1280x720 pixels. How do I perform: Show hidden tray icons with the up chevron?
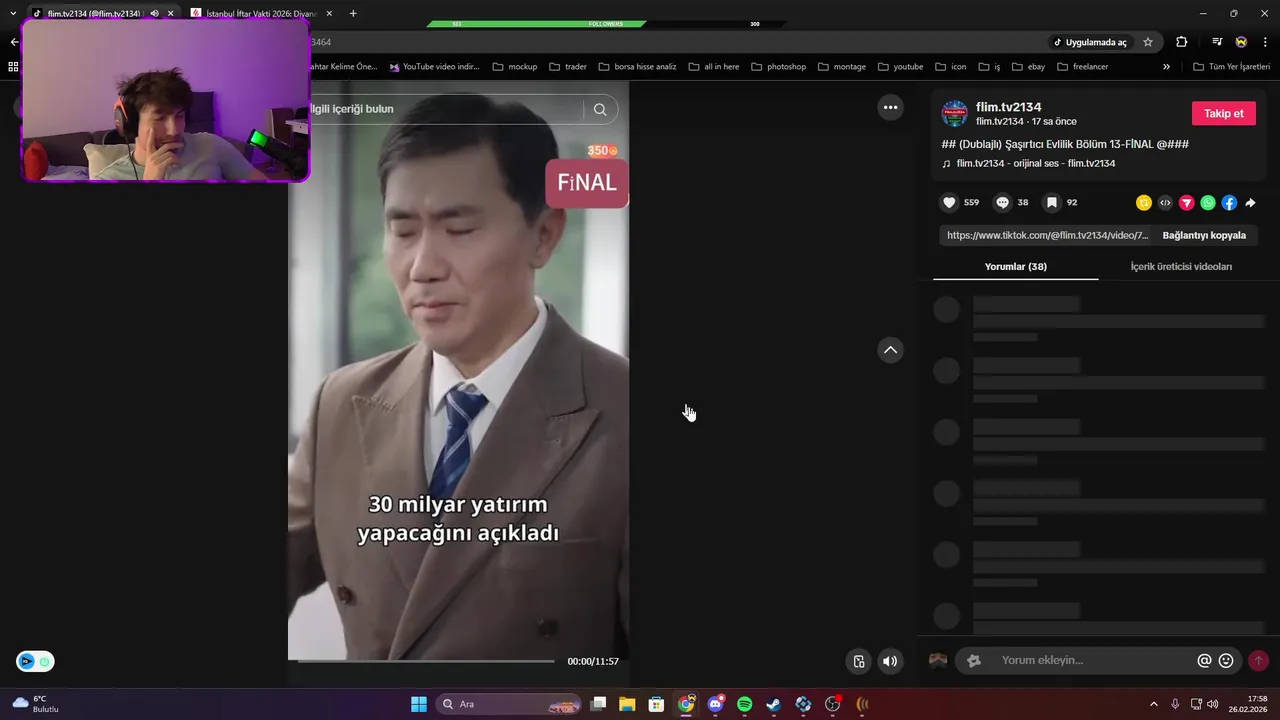(1153, 704)
